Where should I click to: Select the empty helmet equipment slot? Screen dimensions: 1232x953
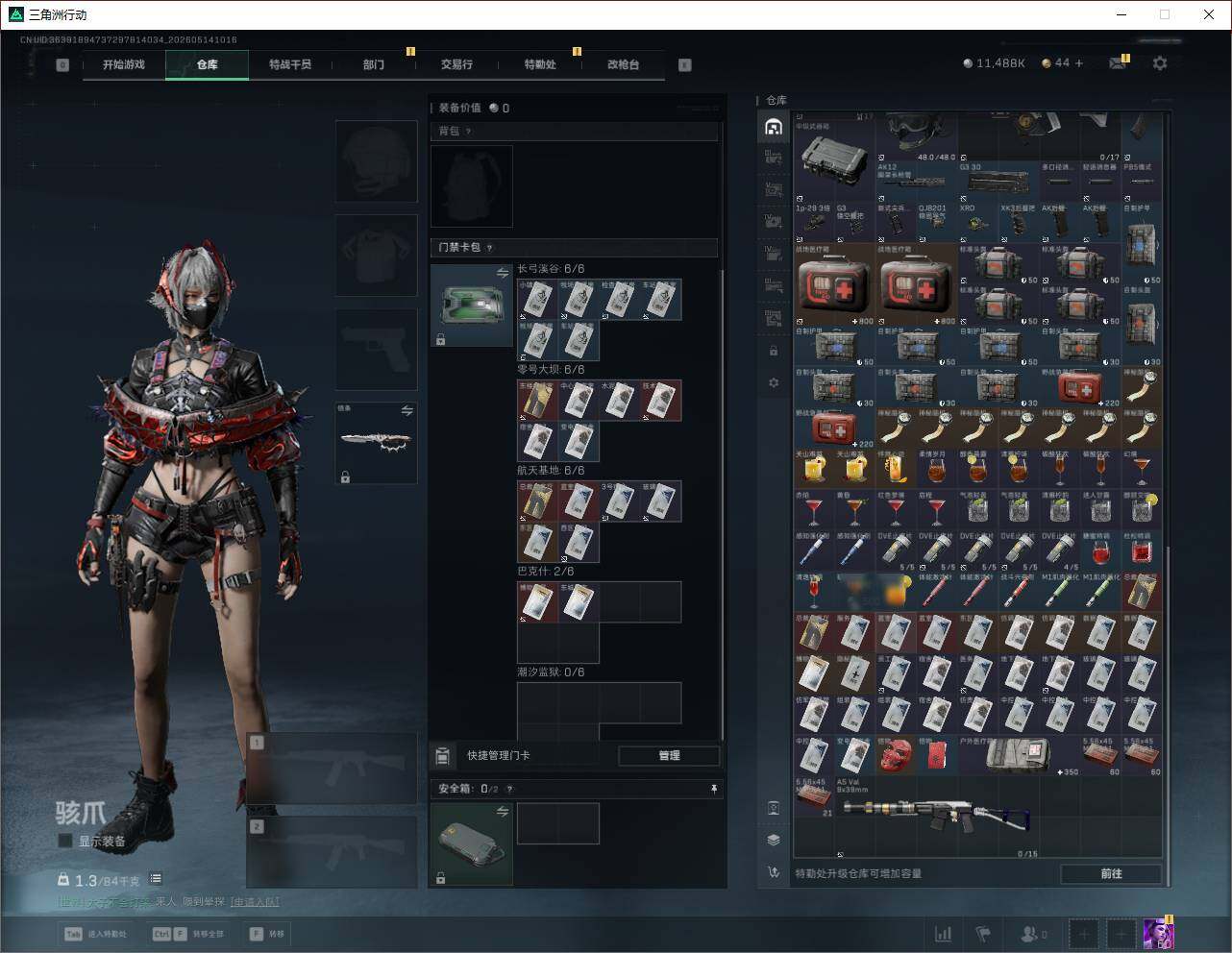tap(376, 161)
